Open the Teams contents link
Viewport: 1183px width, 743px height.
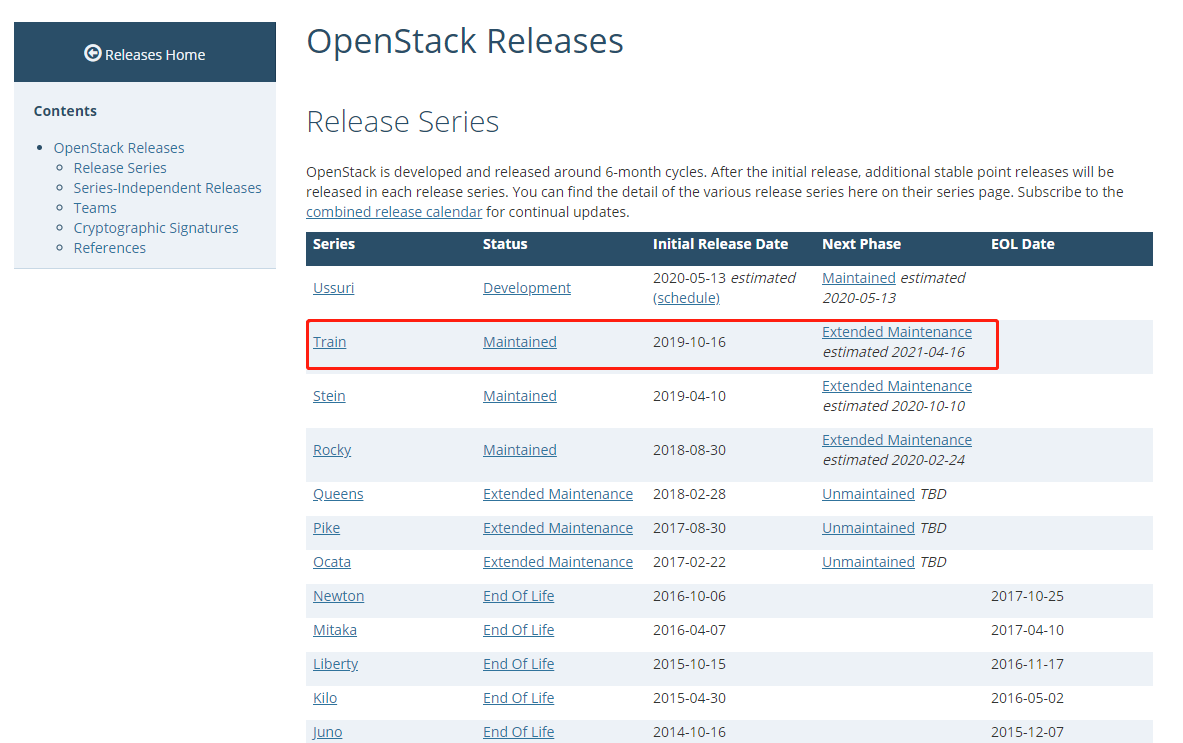[x=95, y=207]
